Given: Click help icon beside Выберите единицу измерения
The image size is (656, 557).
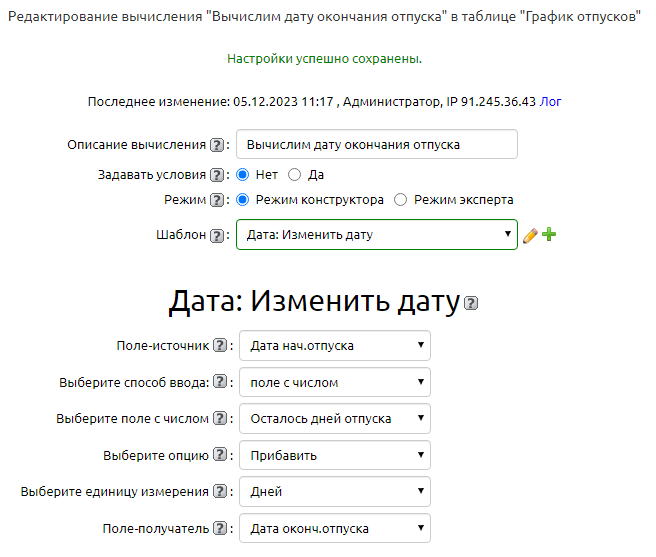Looking at the screenshot, I should [x=220, y=492].
